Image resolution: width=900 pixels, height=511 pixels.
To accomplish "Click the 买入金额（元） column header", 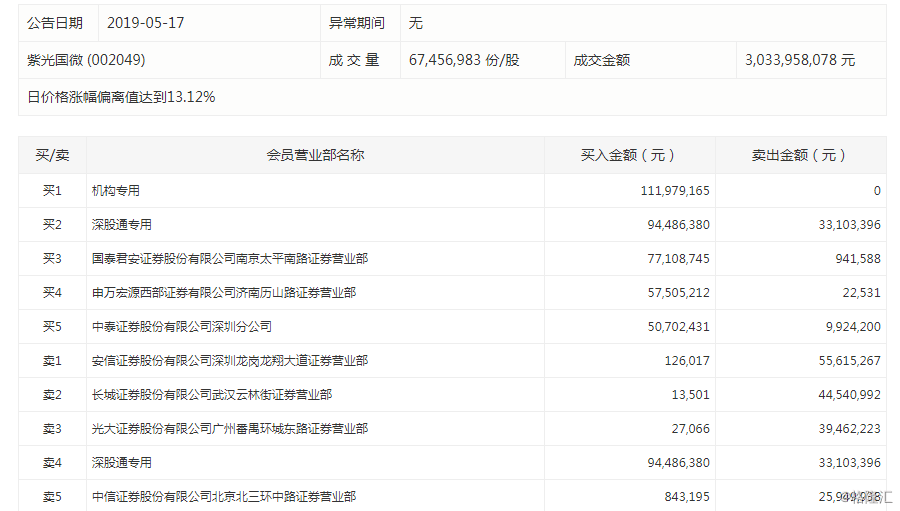I will pyautogui.click(x=628, y=155).
